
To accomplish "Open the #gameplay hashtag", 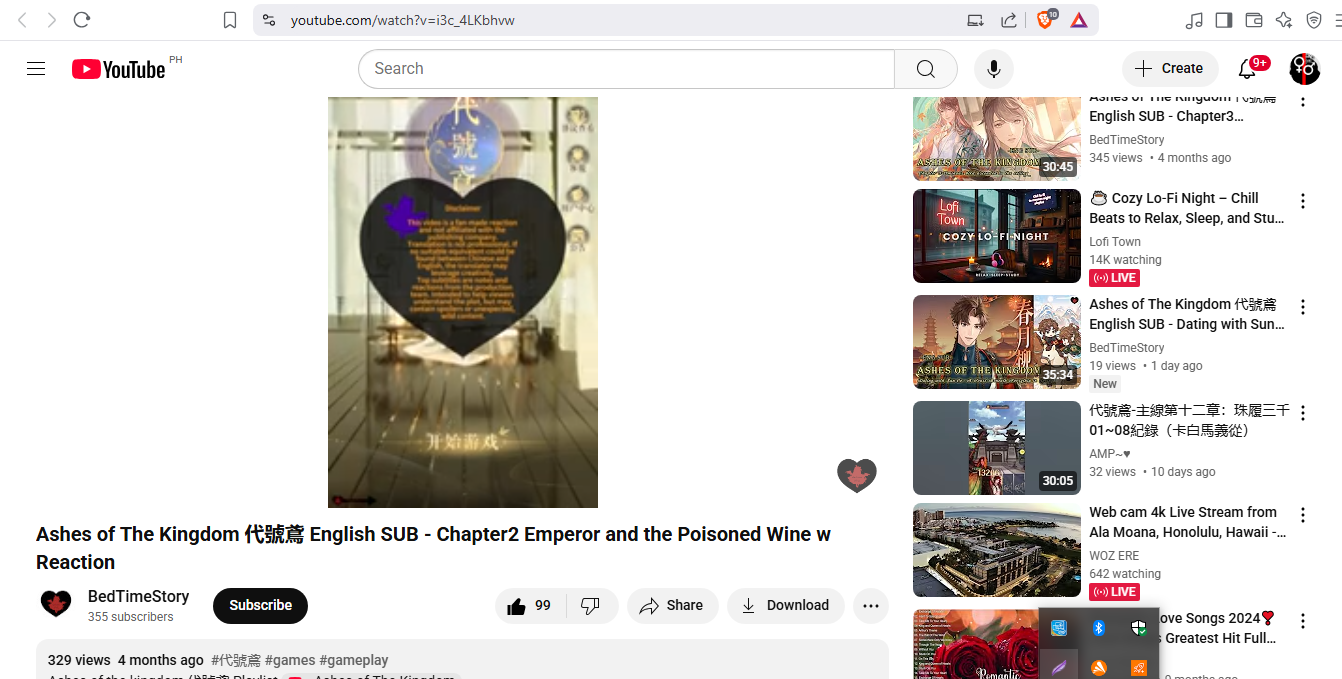I will [x=354, y=660].
